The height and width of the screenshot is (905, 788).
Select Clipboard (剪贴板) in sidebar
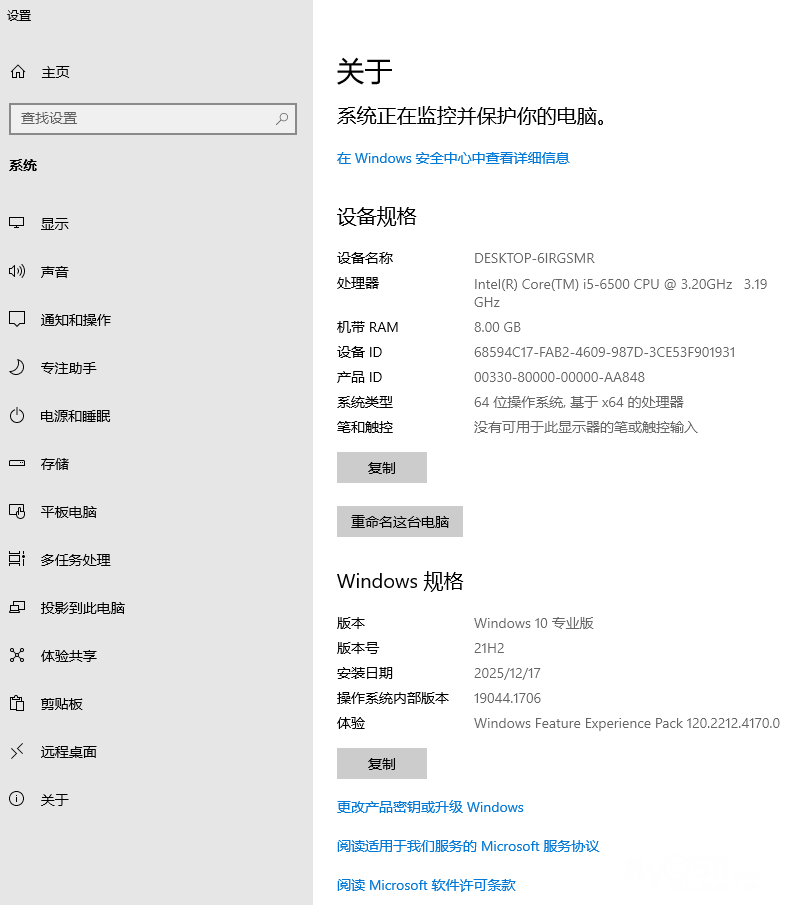click(61, 704)
